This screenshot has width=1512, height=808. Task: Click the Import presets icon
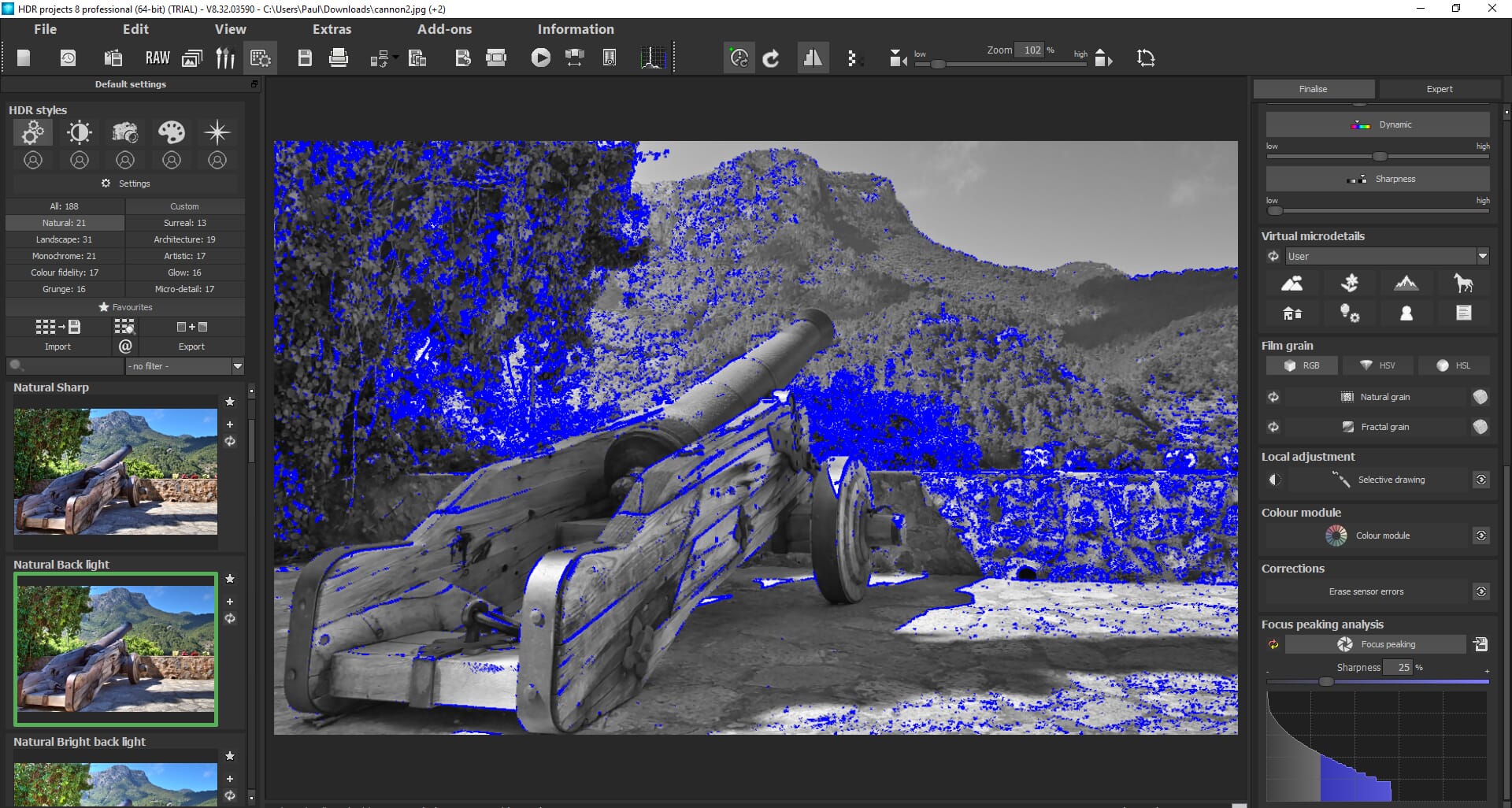(x=57, y=327)
